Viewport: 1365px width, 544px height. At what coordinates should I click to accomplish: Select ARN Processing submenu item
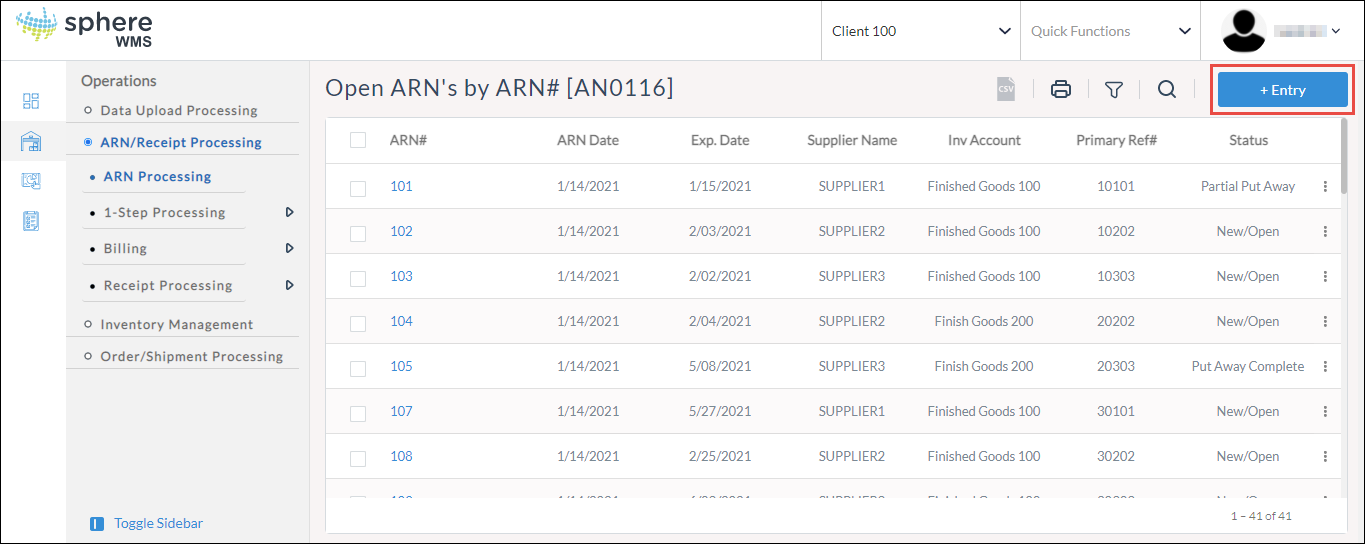click(157, 176)
